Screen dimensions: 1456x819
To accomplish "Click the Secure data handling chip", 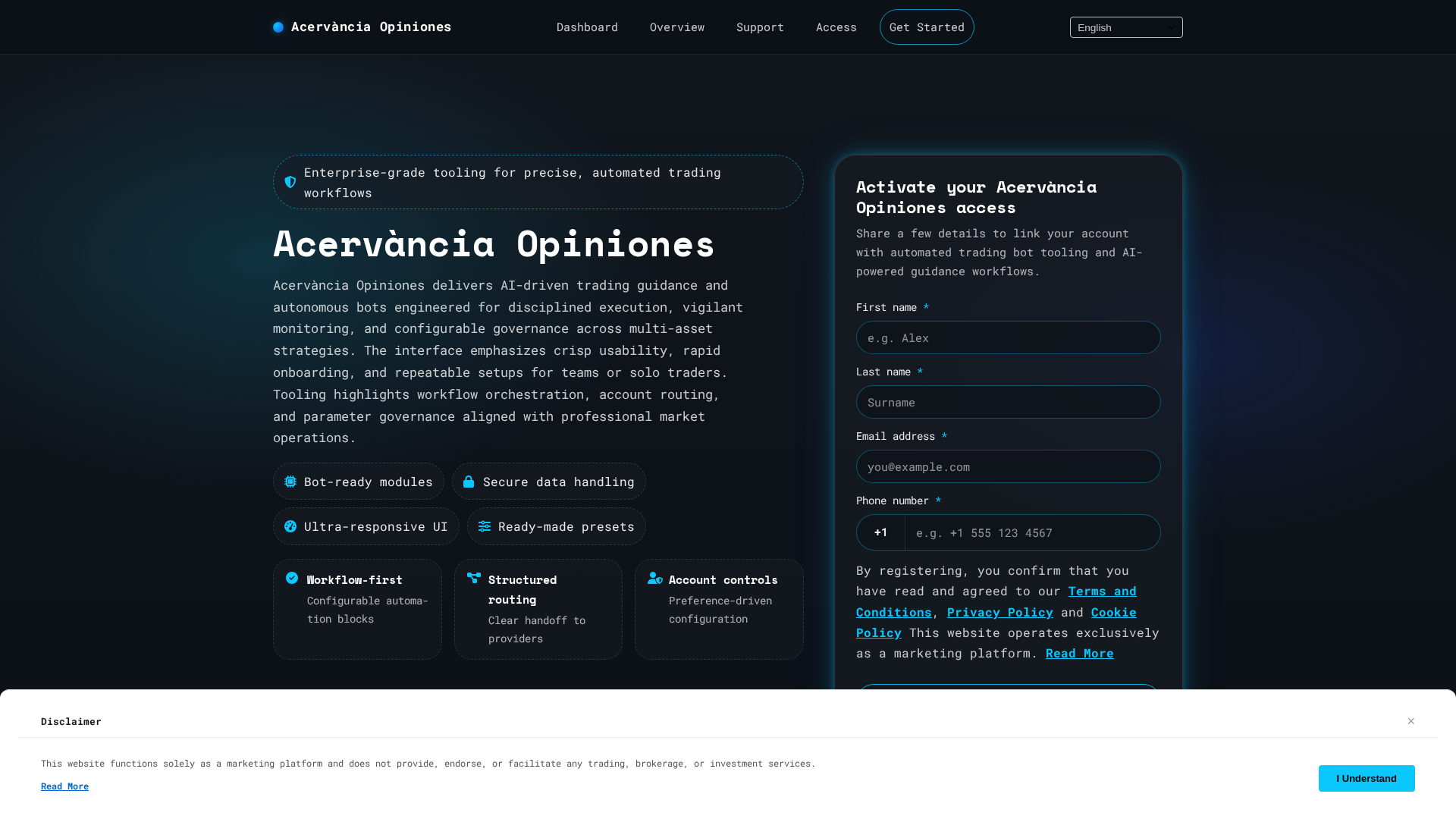I will pos(549,482).
